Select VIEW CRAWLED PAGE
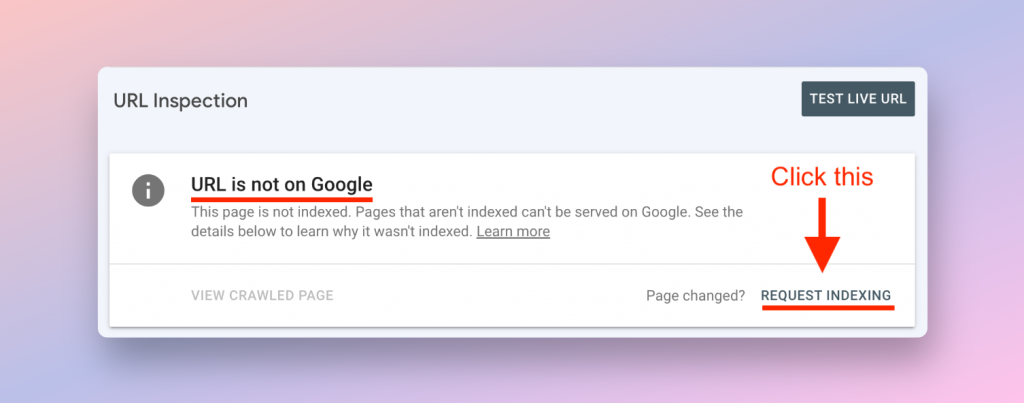 click(263, 295)
